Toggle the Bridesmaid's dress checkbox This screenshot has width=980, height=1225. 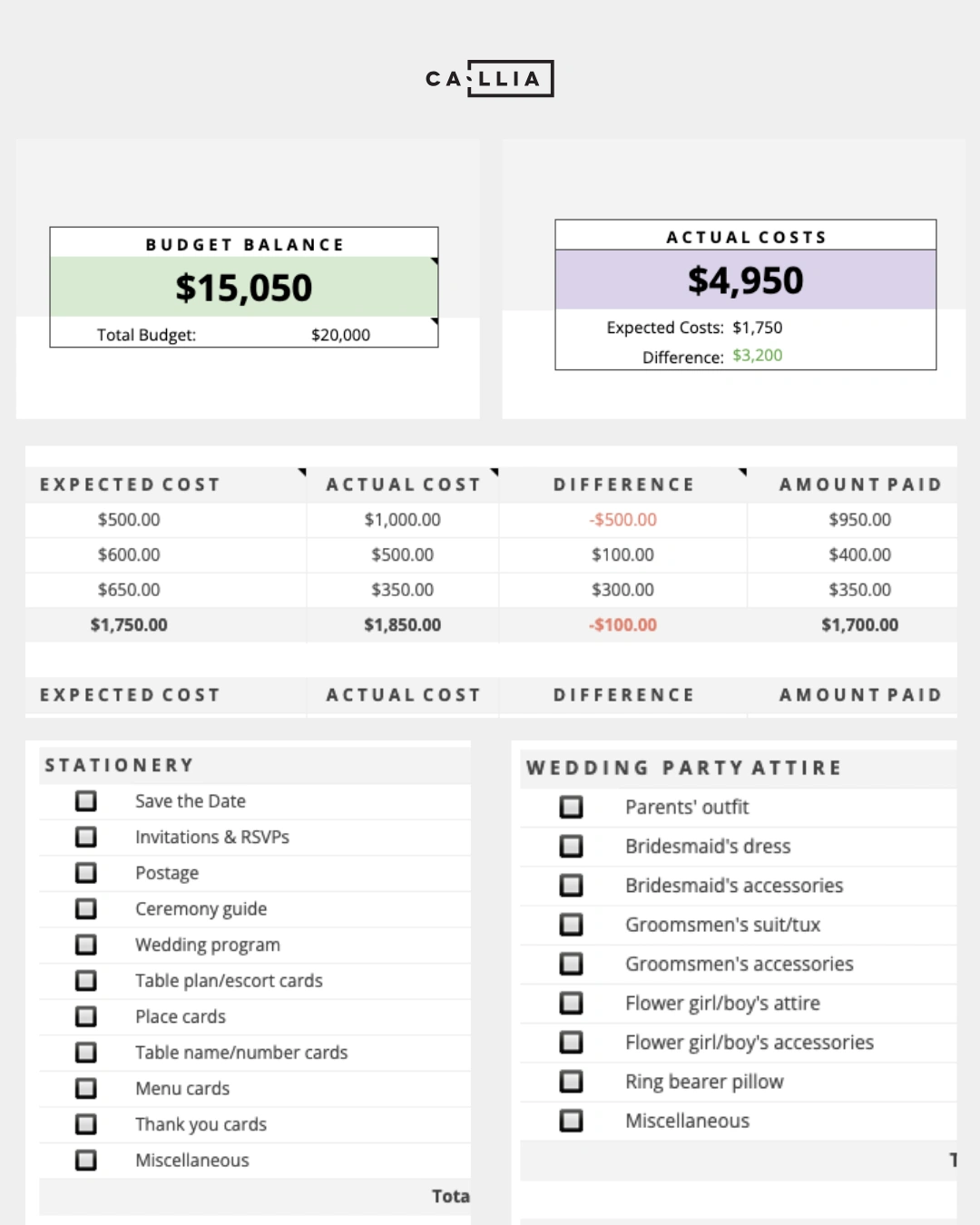[x=572, y=847]
